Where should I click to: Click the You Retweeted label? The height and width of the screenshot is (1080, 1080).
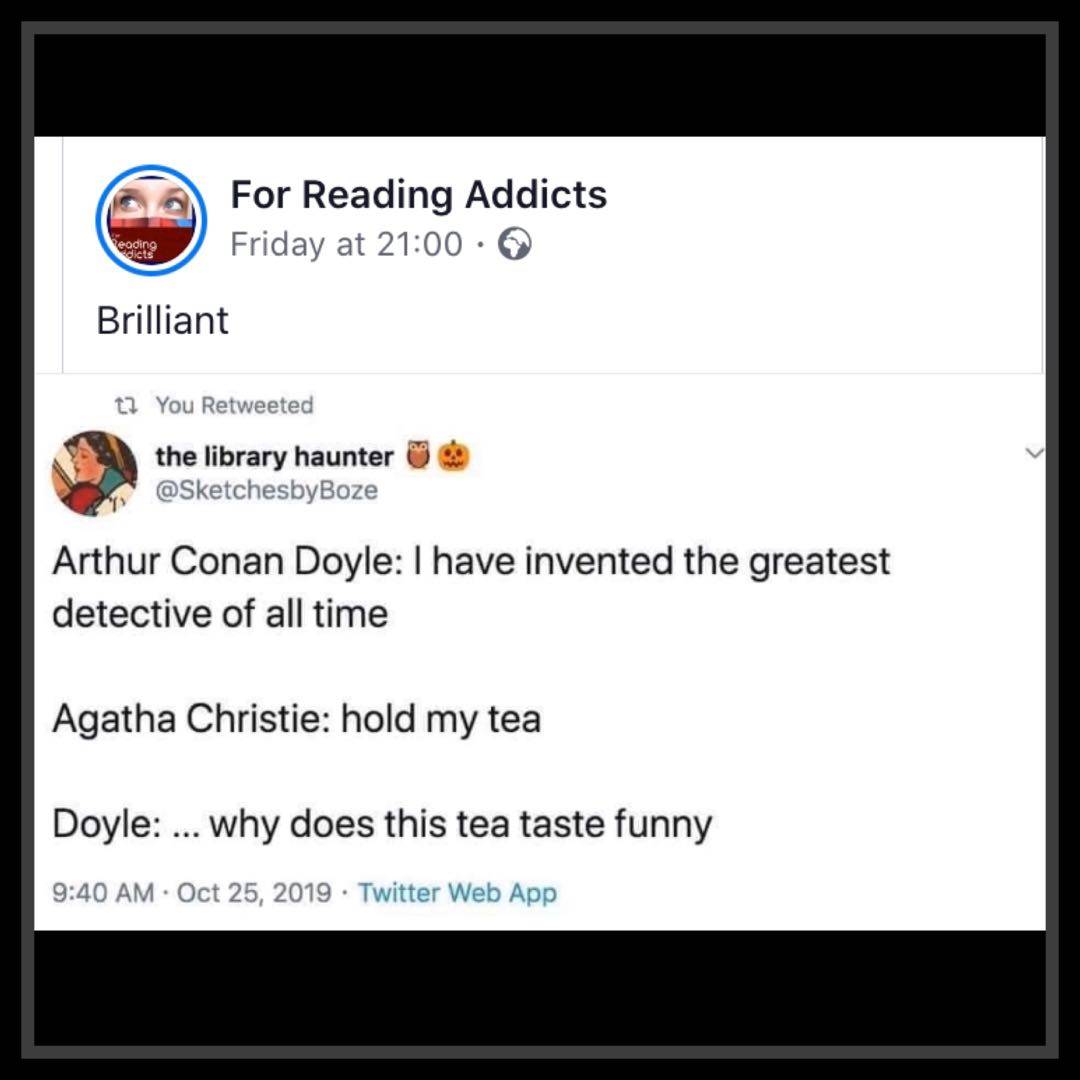pyautogui.click(x=234, y=406)
